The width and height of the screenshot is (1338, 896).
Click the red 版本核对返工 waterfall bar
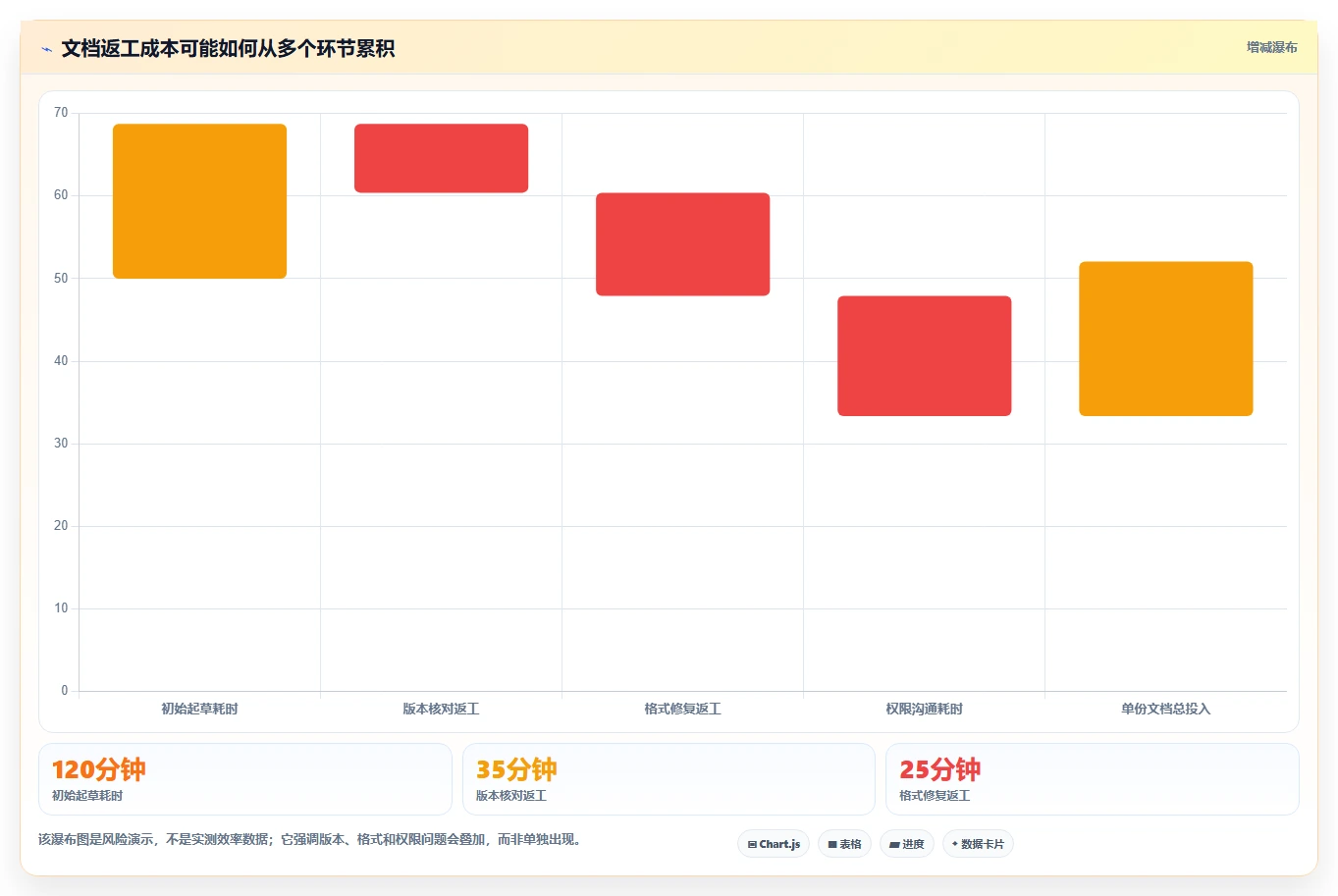441,158
